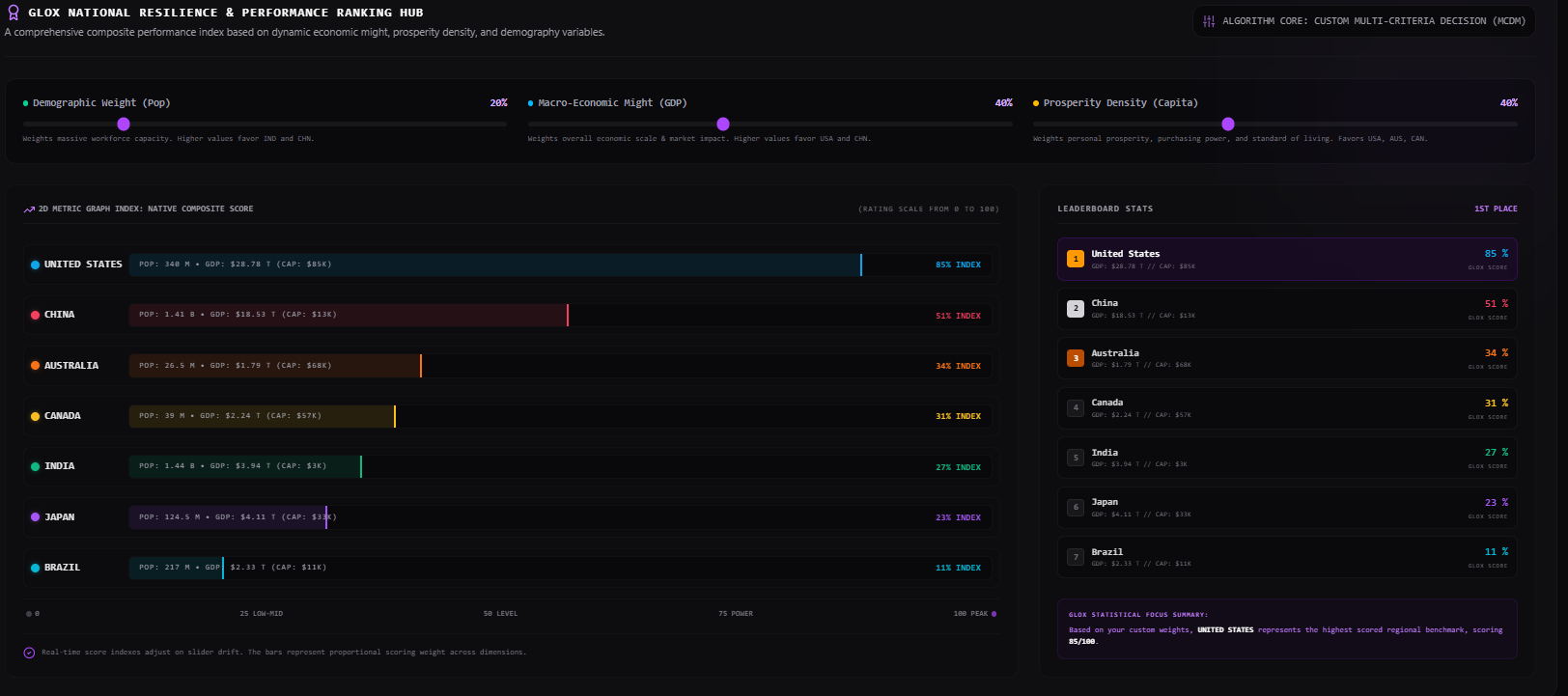Click the rank 5 badge on India card
The height and width of the screenshot is (696, 1568).
[x=1076, y=458]
